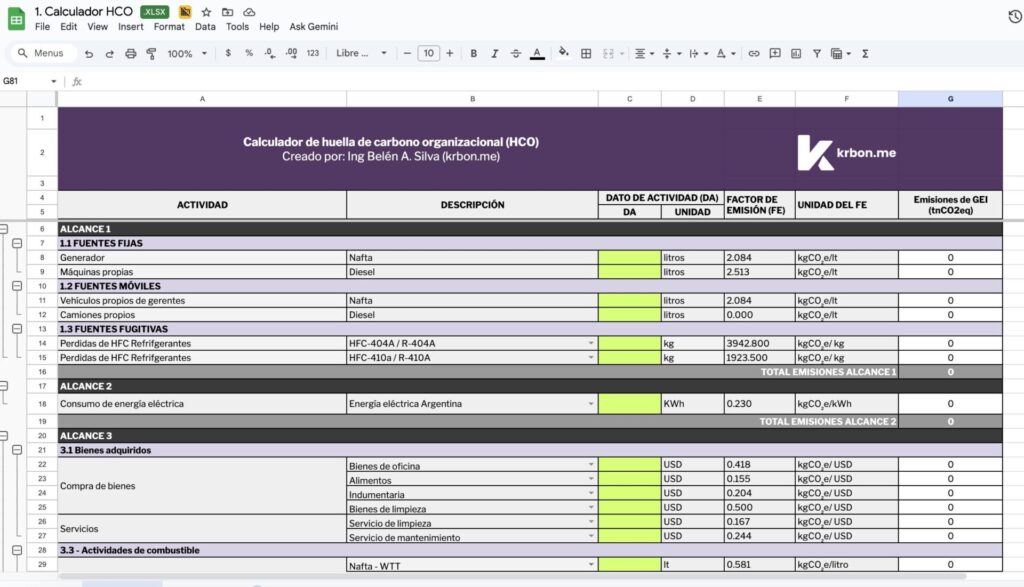Toggle strikethrough formatting

(x=518, y=53)
